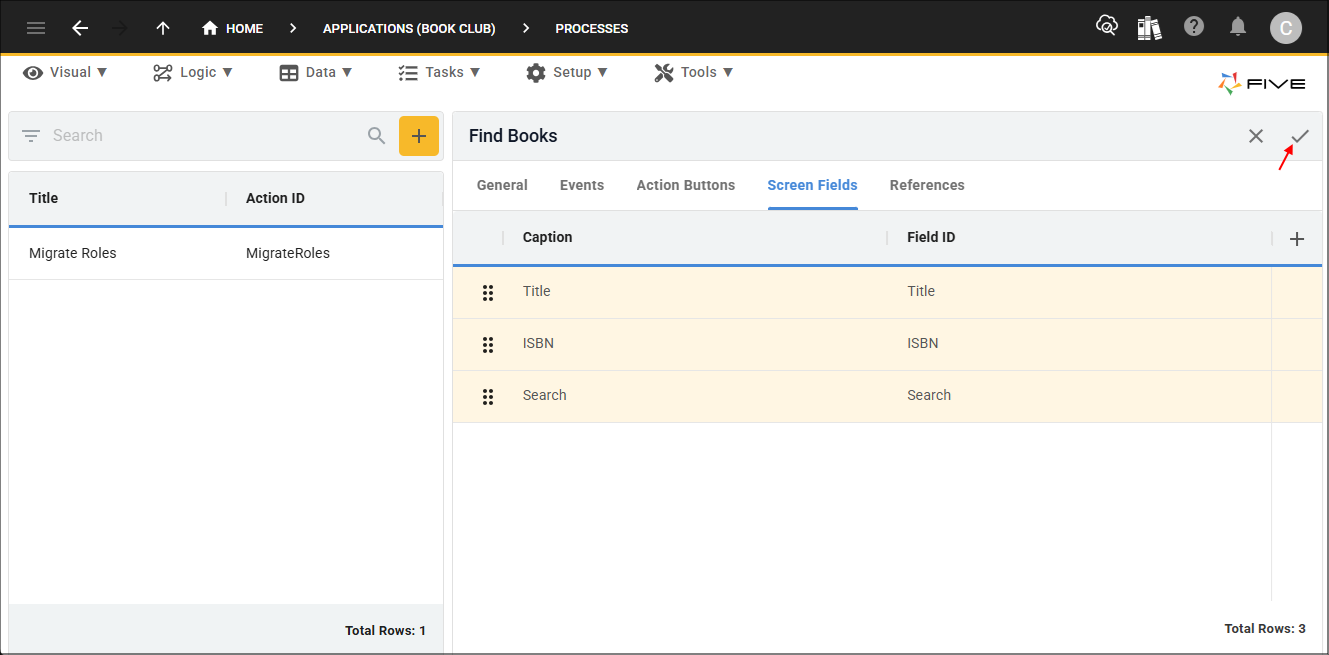Expand the Visual menu
The image size is (1329, 655).
(65, 72)
